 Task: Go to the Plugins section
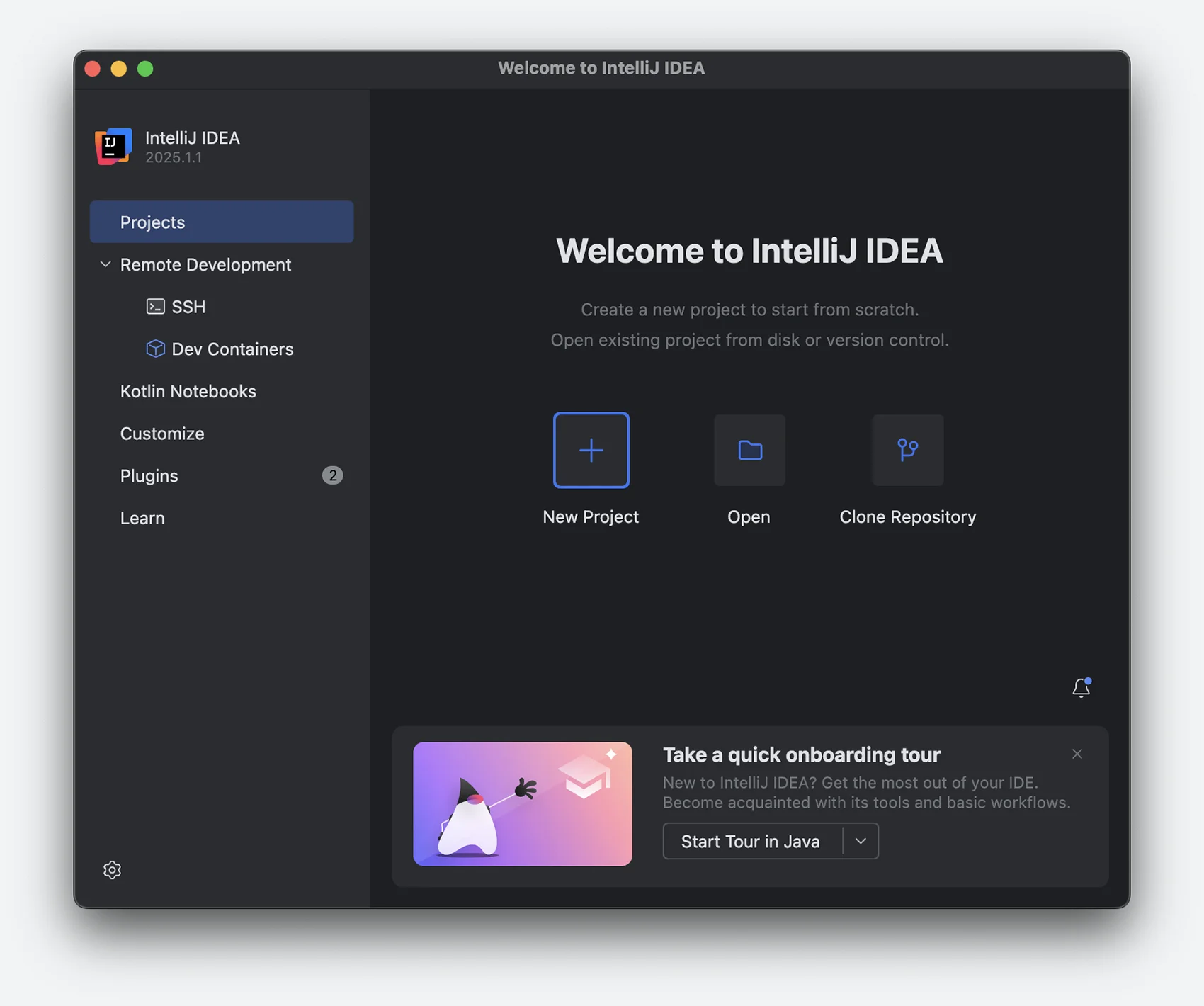coord(149,475)
